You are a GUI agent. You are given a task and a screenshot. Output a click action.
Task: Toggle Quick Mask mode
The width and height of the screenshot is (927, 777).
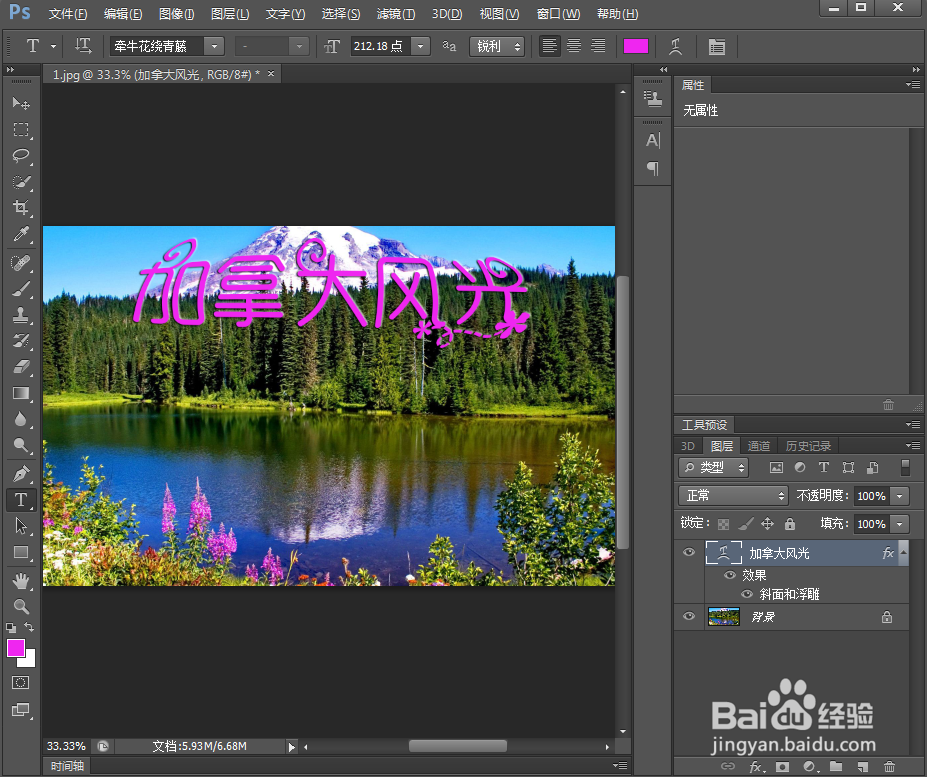click(21, 683)
